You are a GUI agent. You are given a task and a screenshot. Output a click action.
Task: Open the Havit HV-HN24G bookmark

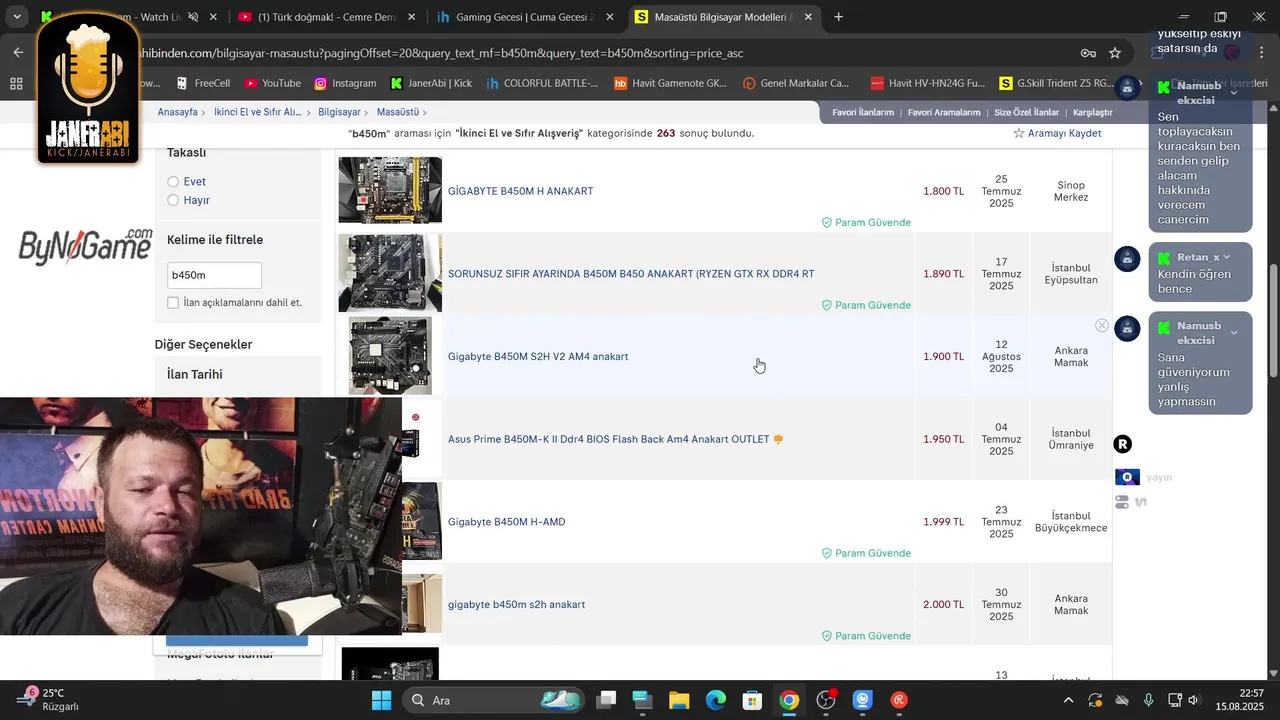pos(928,83)
